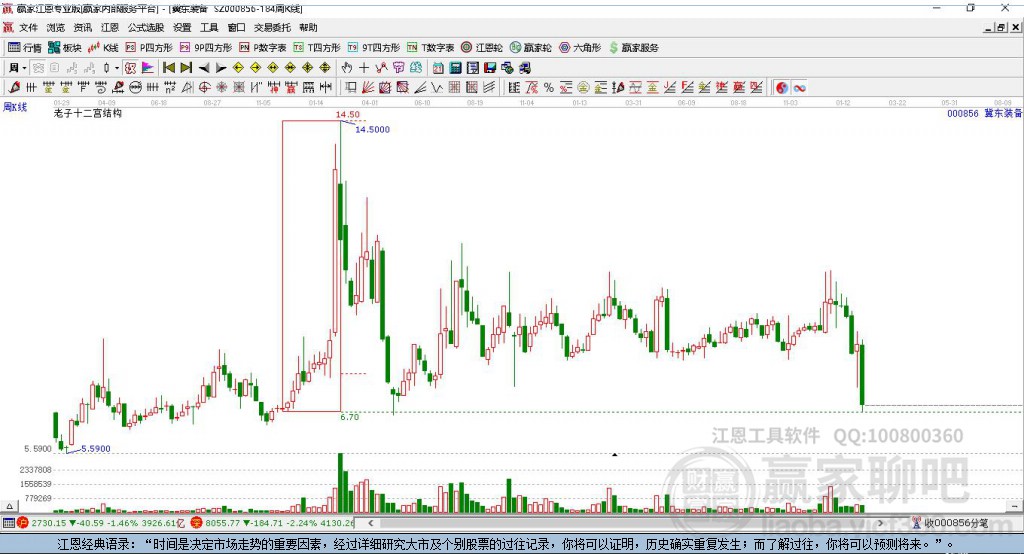Open the 文件 menu
The image size is (1024, 554).
point(29,27)
